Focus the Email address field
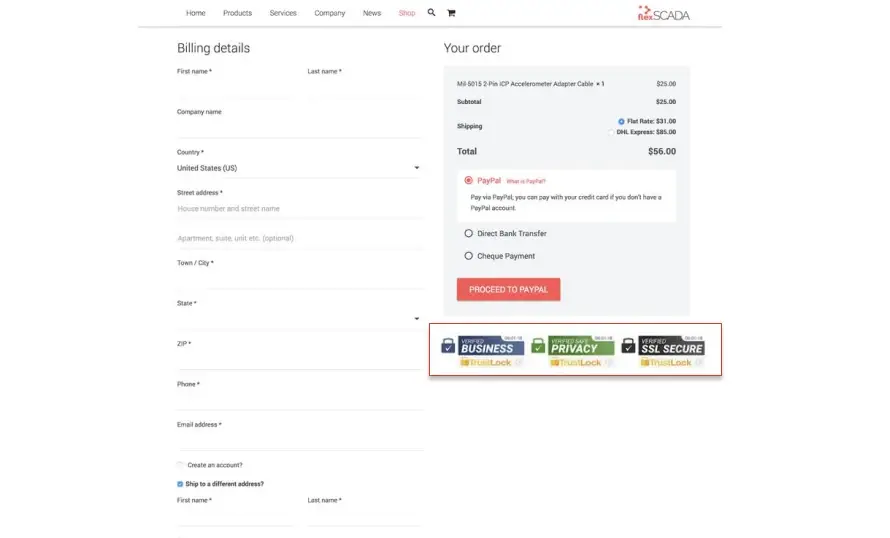Viewport: 890px width, 538px height. 299,440
